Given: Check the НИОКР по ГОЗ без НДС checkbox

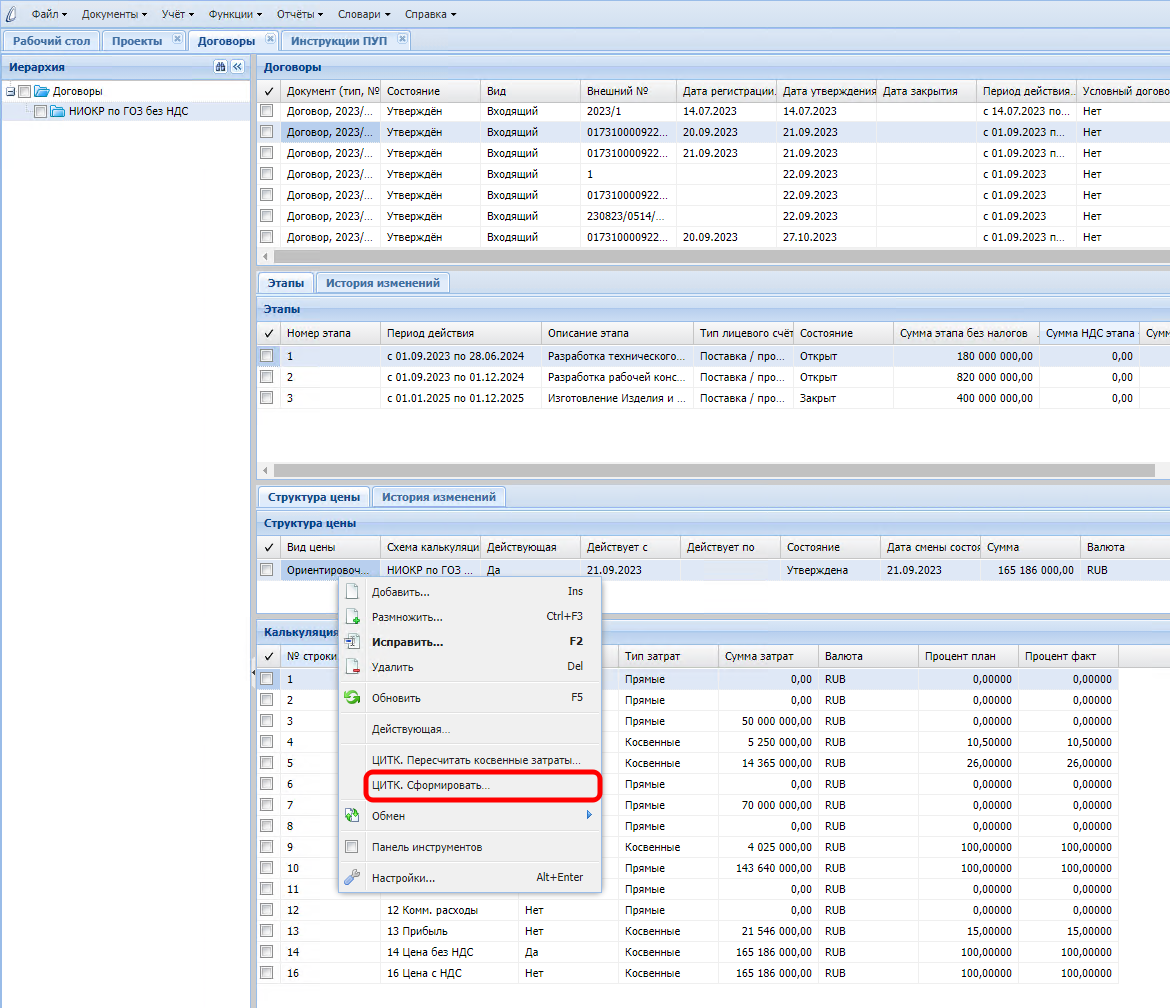Looking at the screenshot, I should (x=41, y=112).
